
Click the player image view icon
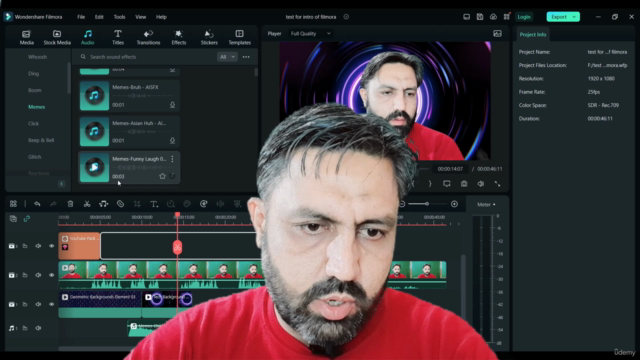pyautogui.click(x=497, y=33)
